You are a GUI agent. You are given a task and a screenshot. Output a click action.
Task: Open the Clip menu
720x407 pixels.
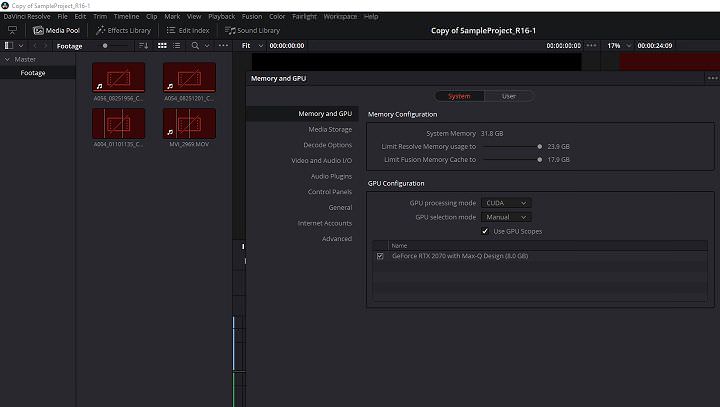point(152,17)
